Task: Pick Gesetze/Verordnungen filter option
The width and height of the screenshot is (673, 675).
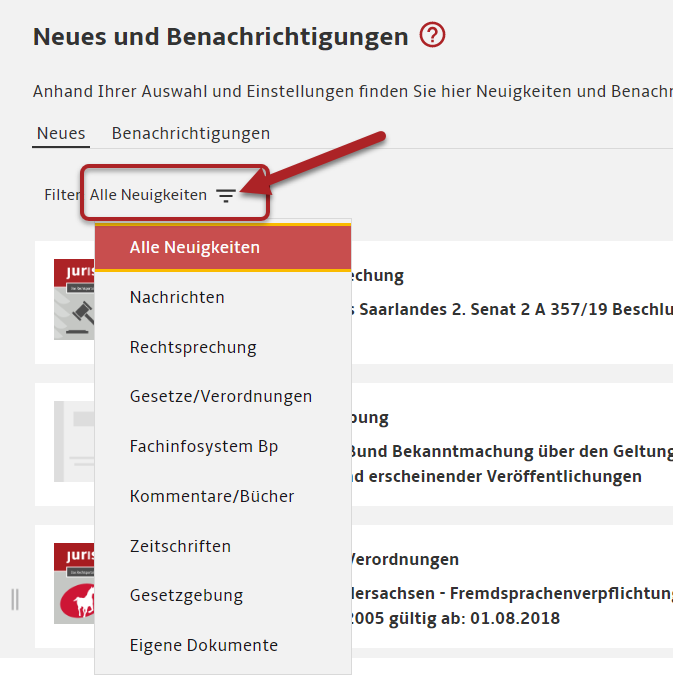Action: [221, 396]
